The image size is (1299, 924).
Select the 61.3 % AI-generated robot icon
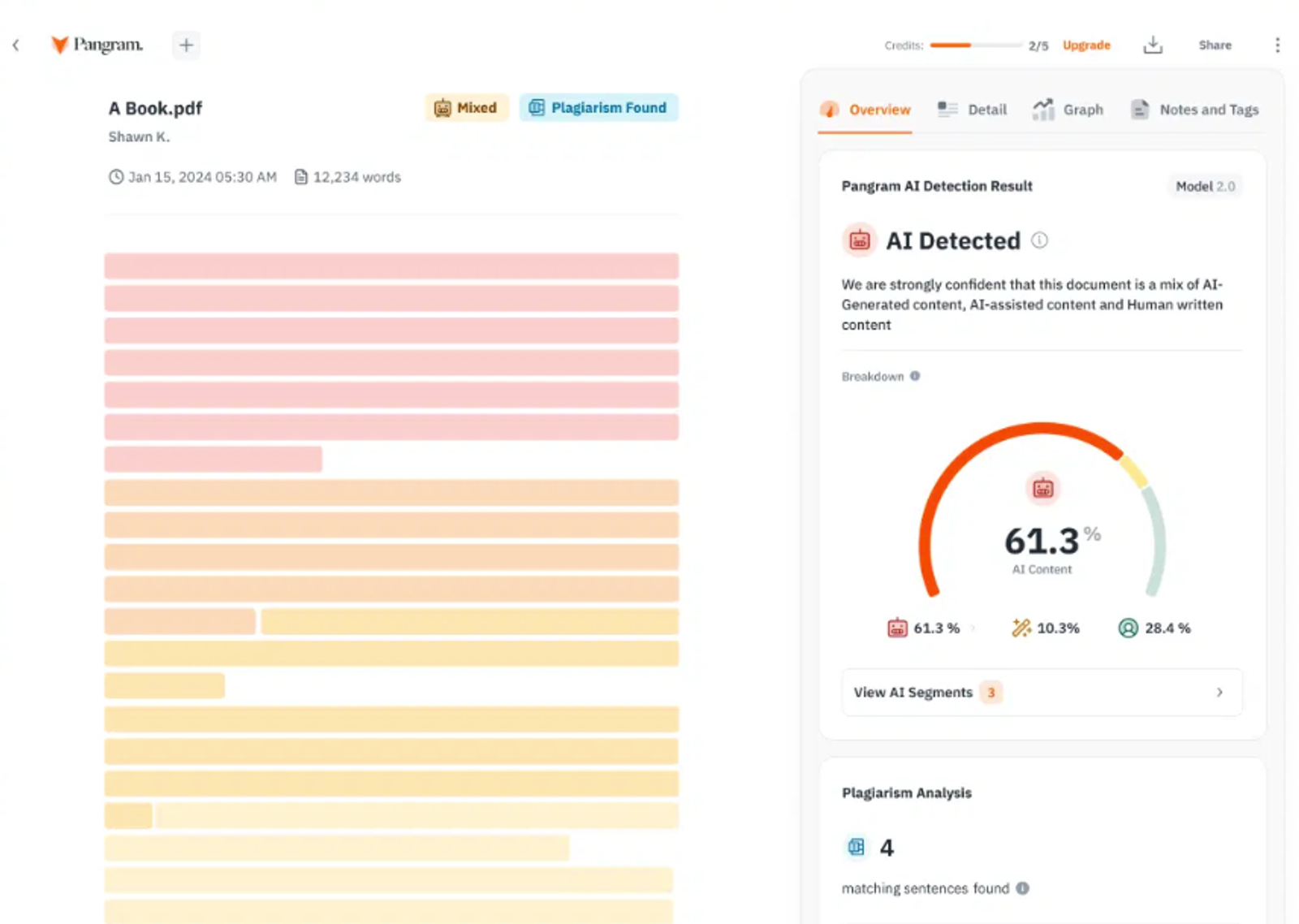897,628
